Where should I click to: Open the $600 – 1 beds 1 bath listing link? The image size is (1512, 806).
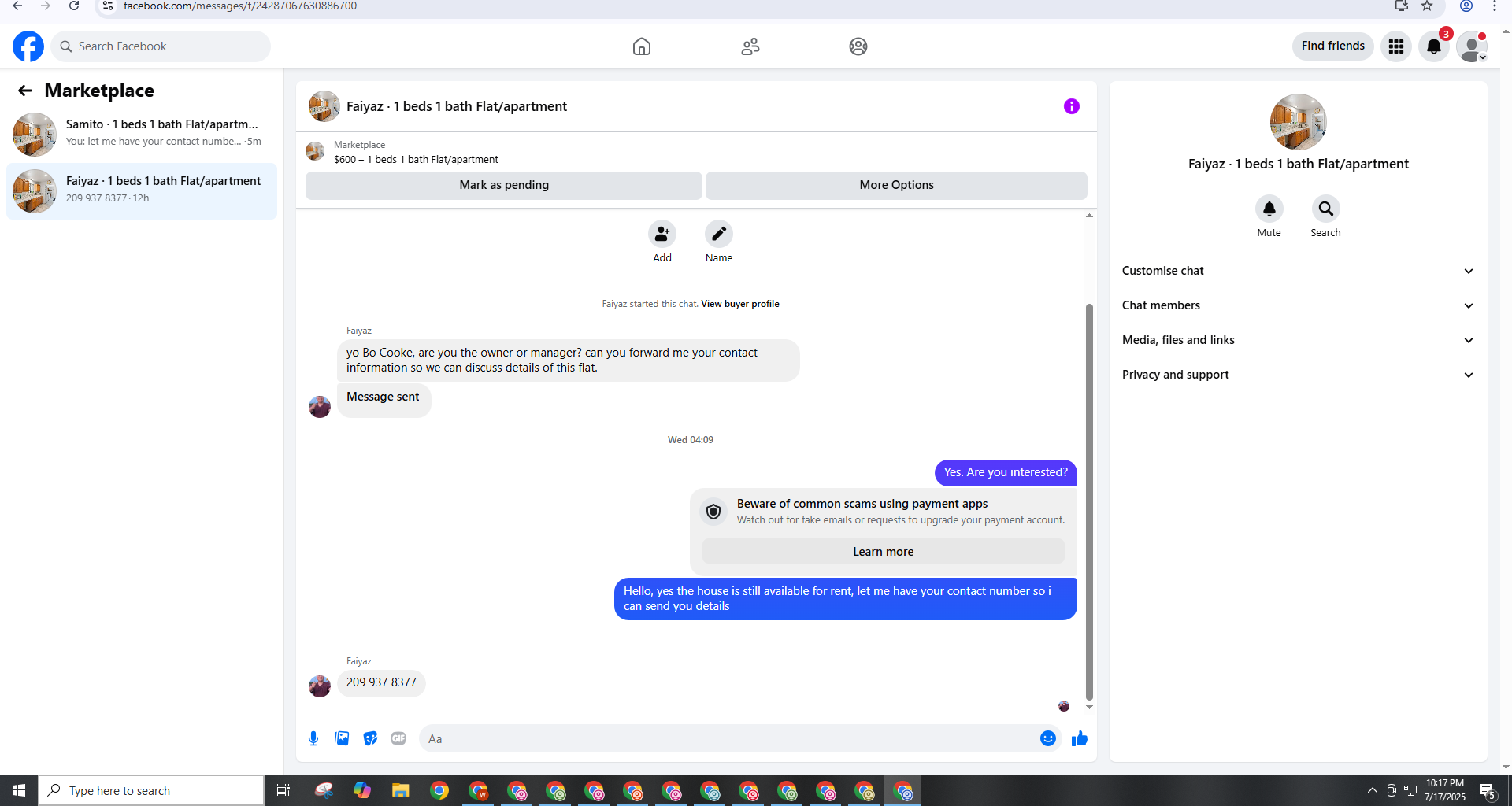click(416, 160)
